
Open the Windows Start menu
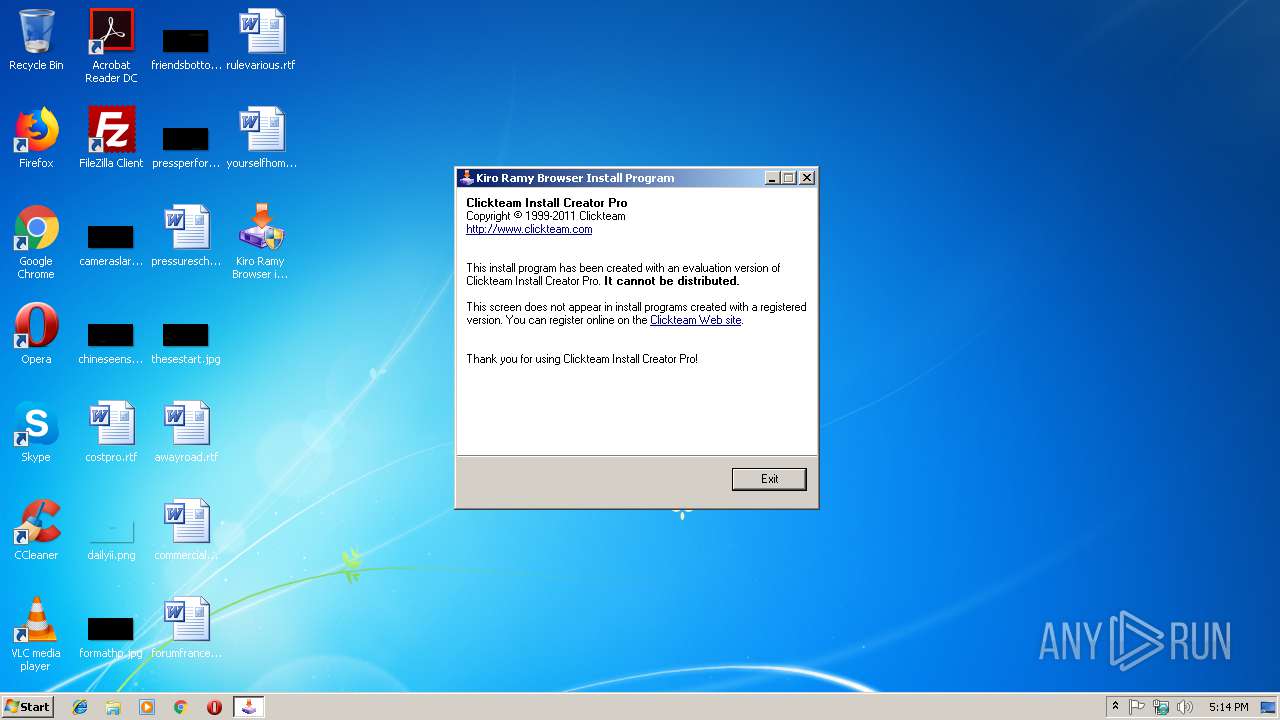click(x=27, y=707)
